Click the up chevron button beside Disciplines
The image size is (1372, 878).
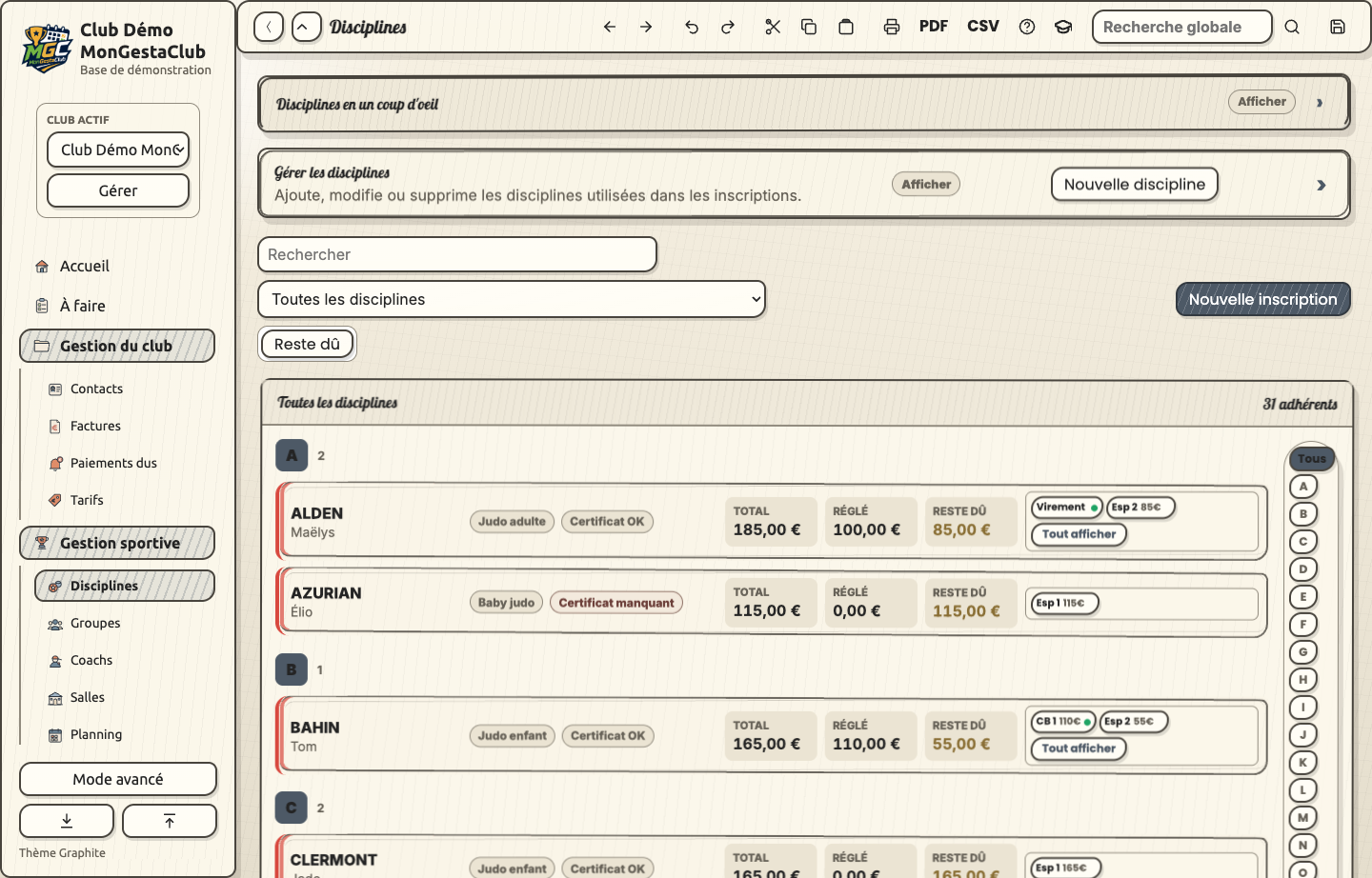[x=307, y=27]
